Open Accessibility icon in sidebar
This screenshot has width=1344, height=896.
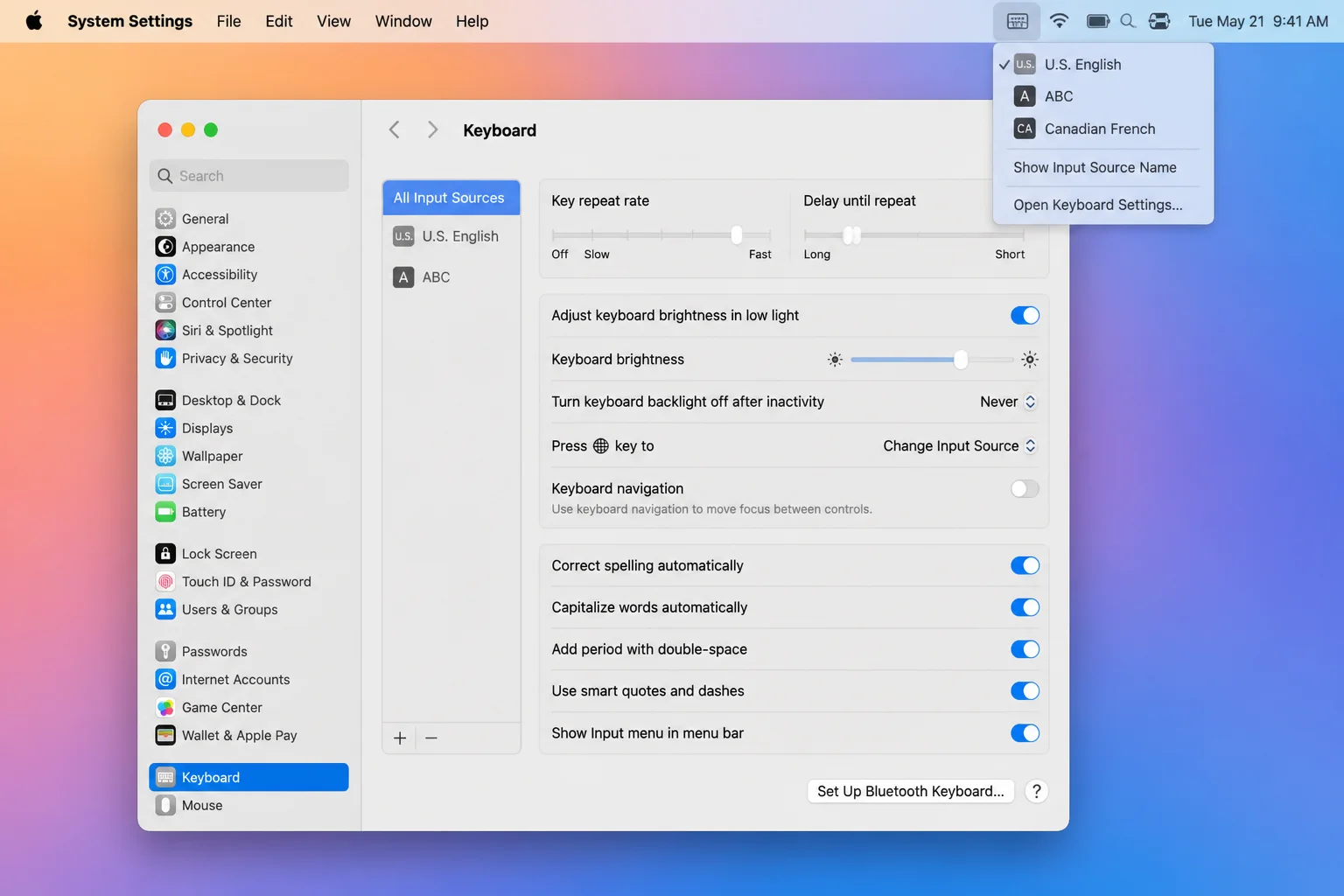click(165, 275)
